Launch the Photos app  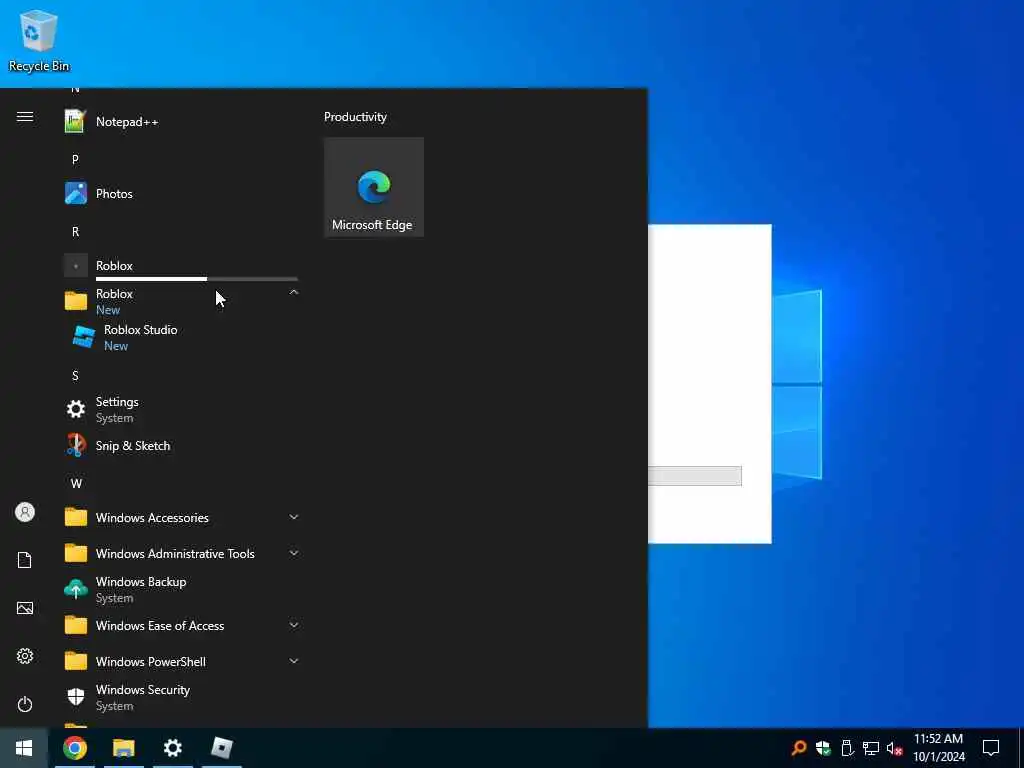181,193
